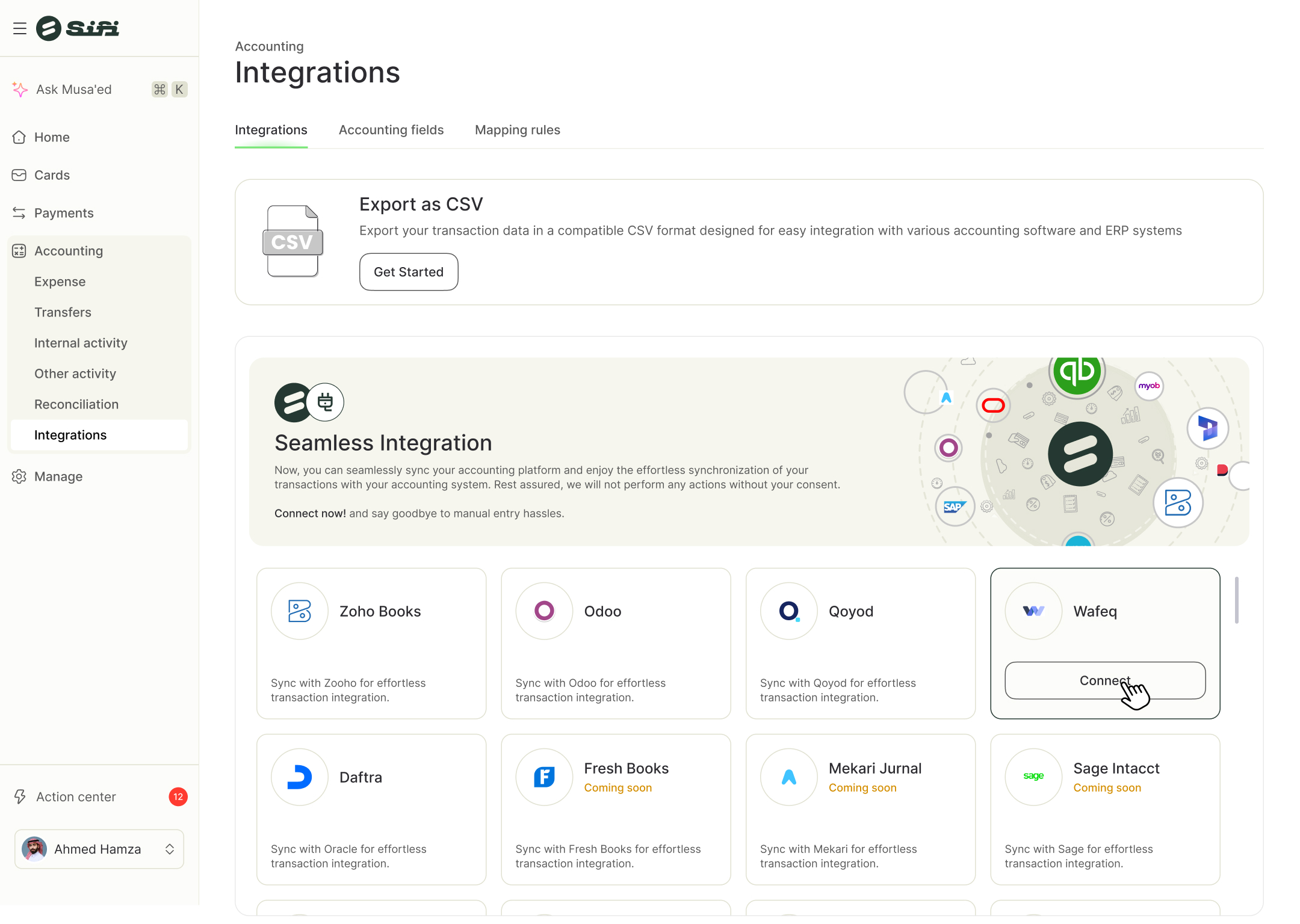Expand the Ahmed Hamza account switcher chevron
This screenshot has height=924, width=1300.
pos(170,849)
